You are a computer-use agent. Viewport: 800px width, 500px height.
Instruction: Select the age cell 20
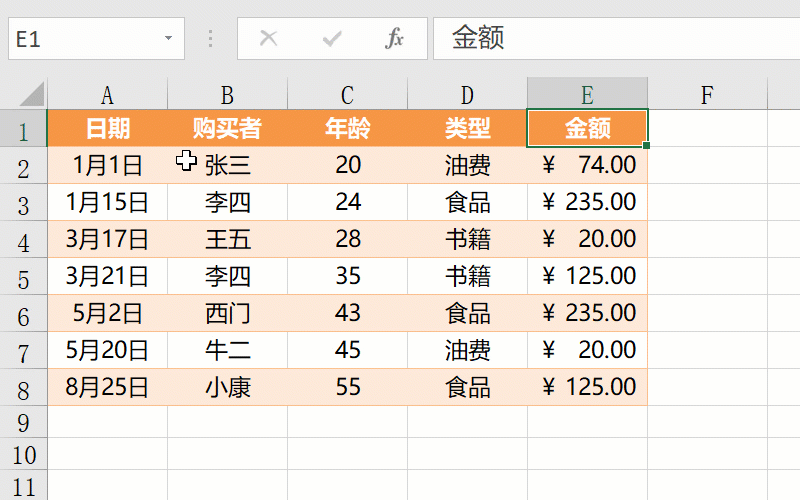click(347, 165)
